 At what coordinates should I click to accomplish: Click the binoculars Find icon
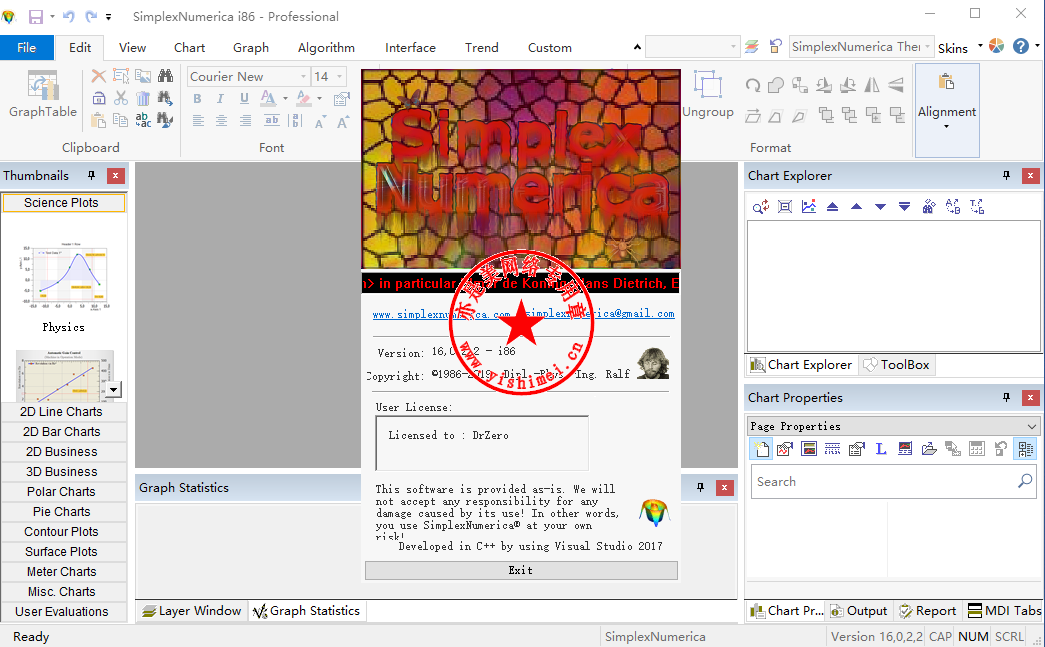165,76
